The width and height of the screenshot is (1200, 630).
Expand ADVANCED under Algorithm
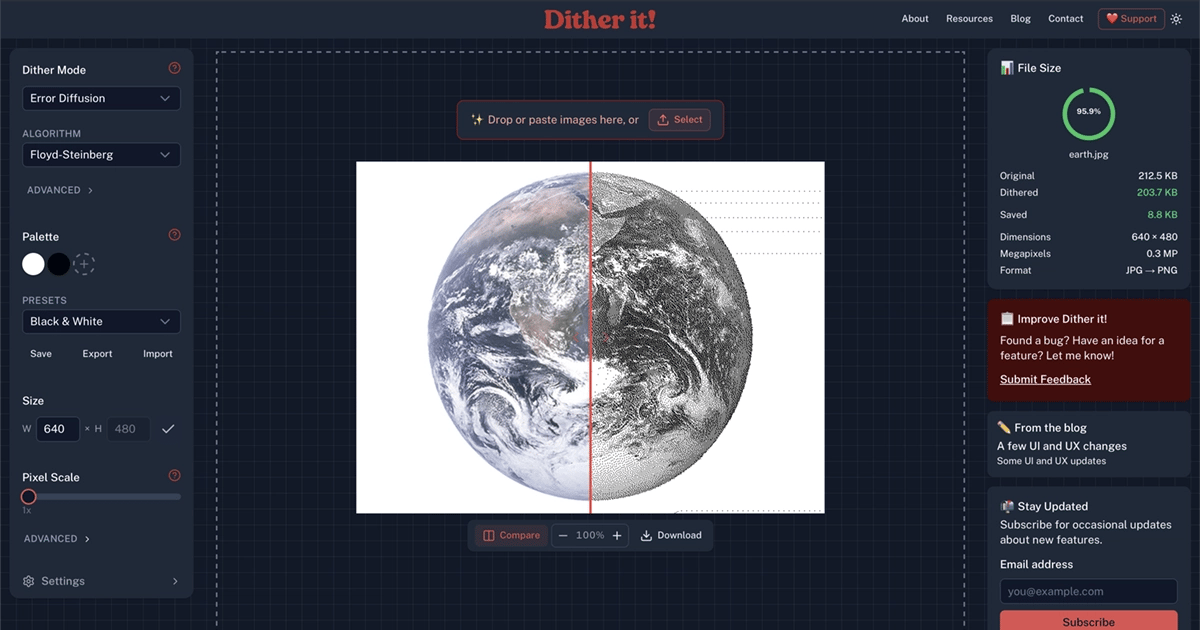(60, 190)
